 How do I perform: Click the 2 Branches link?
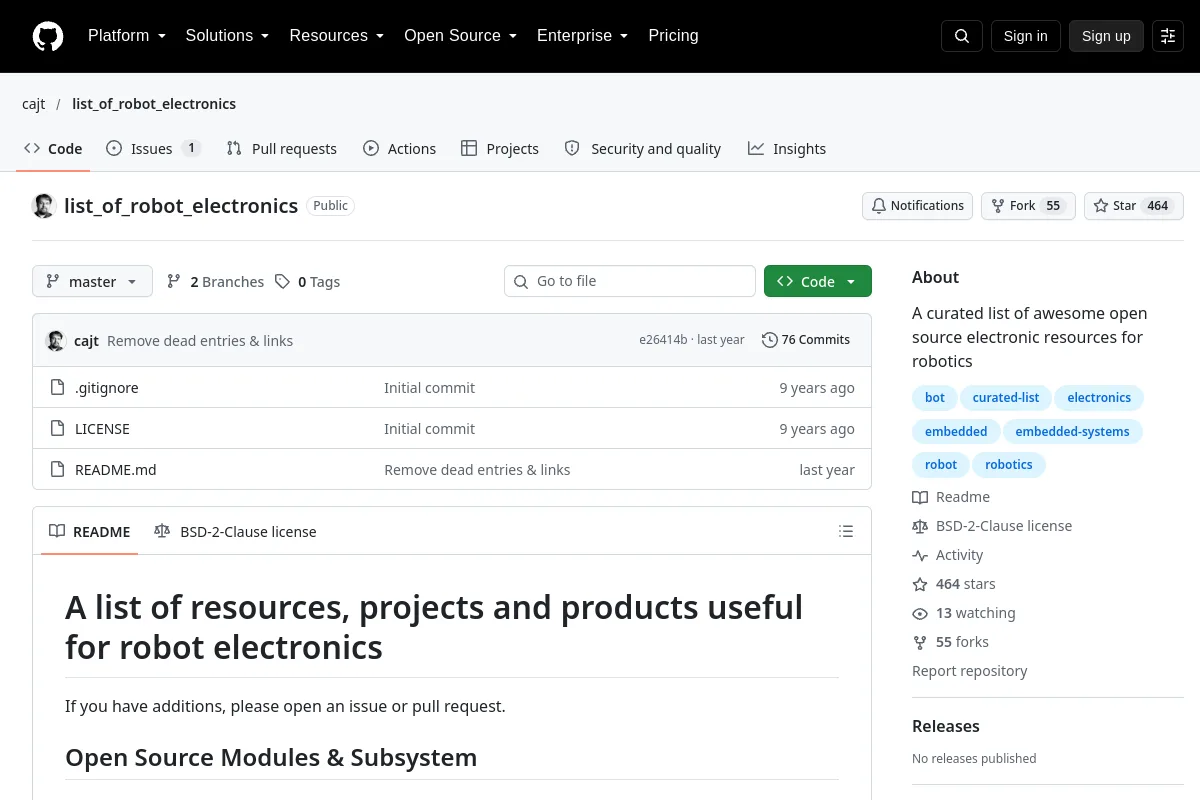click(x=215, y=282)
